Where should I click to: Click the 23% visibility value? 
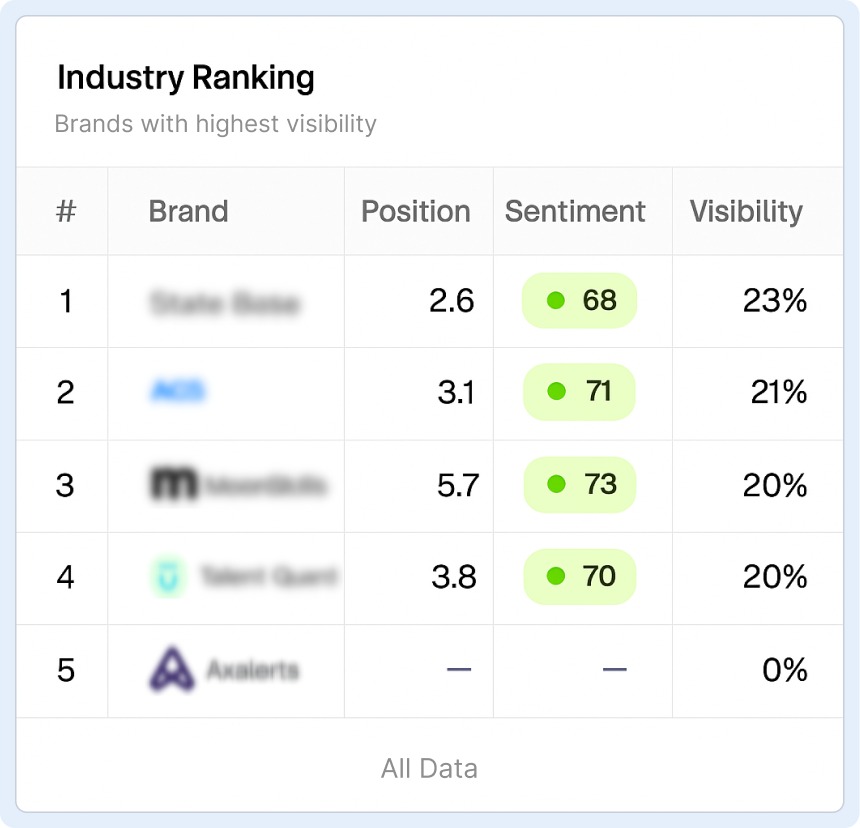pos(774,301)
